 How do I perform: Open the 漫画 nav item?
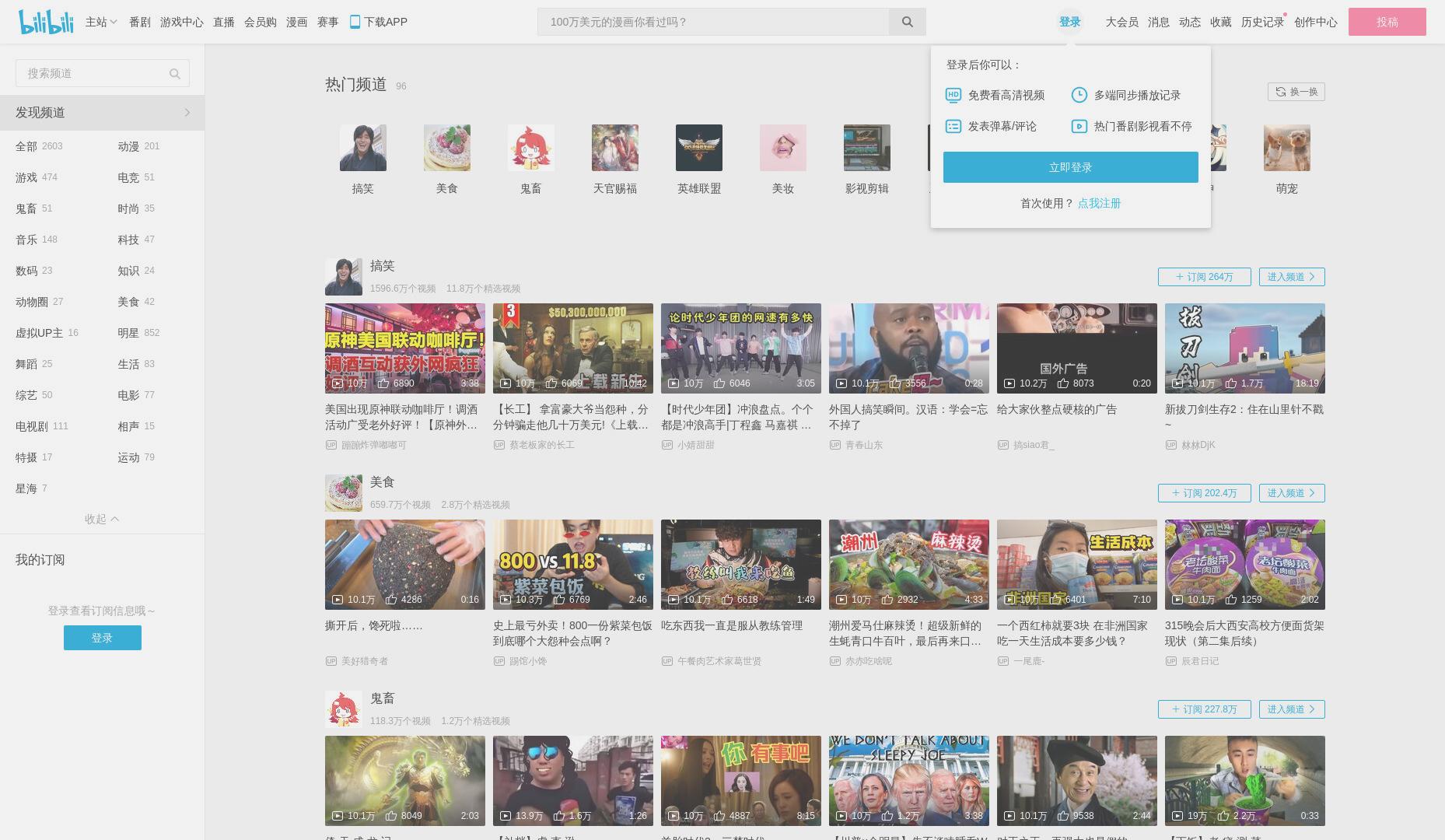tap(297, 22)
